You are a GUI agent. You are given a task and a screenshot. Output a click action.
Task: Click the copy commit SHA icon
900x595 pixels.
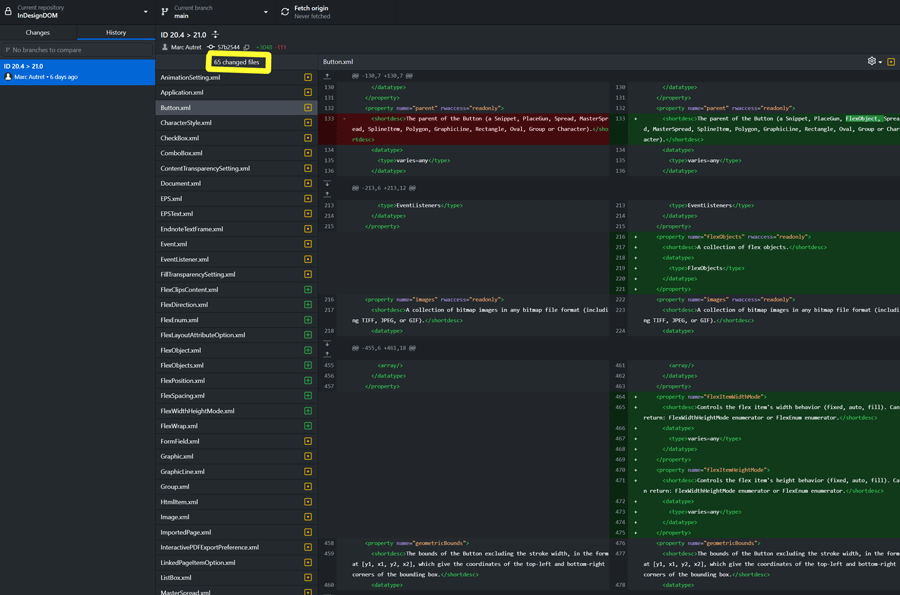point(247,47)
